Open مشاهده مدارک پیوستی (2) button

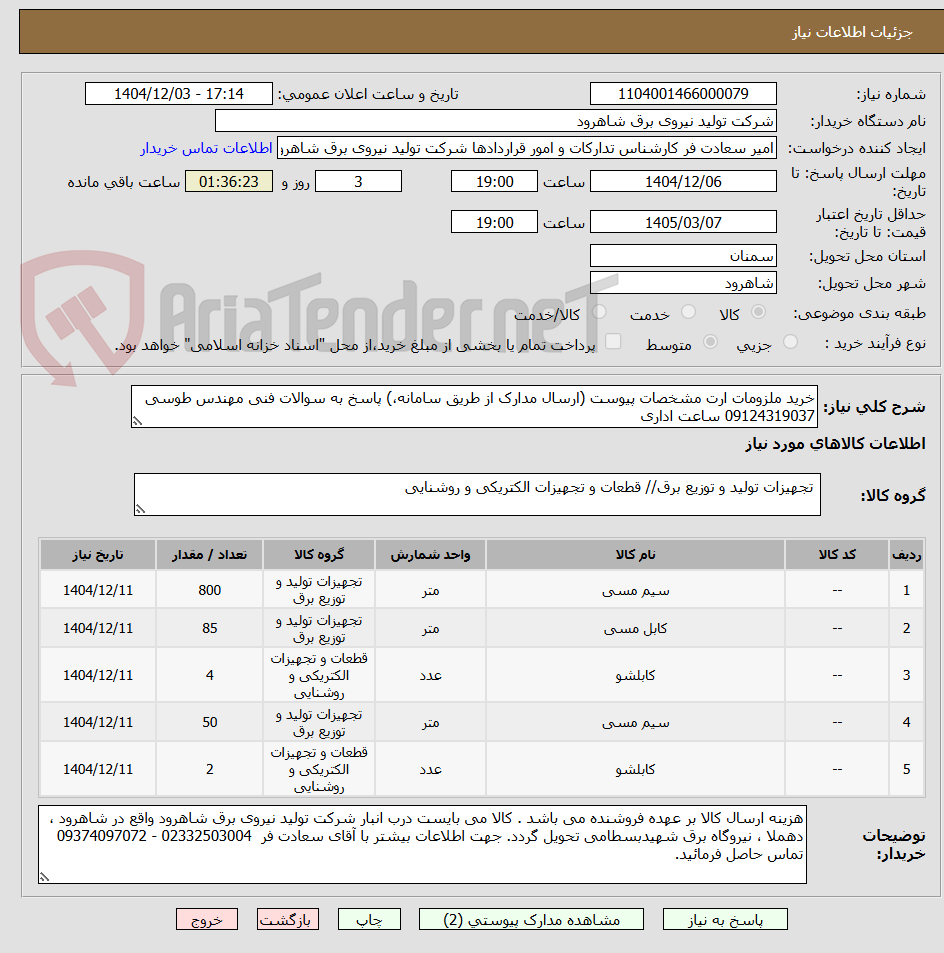pyautogui.click(x=531, y=920)
